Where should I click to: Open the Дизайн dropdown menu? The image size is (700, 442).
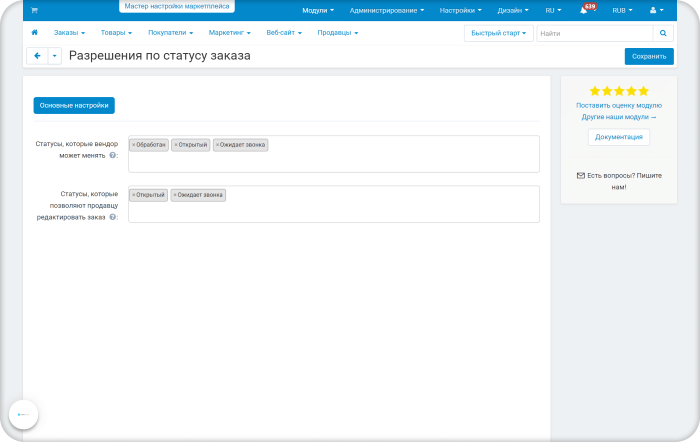513,10
